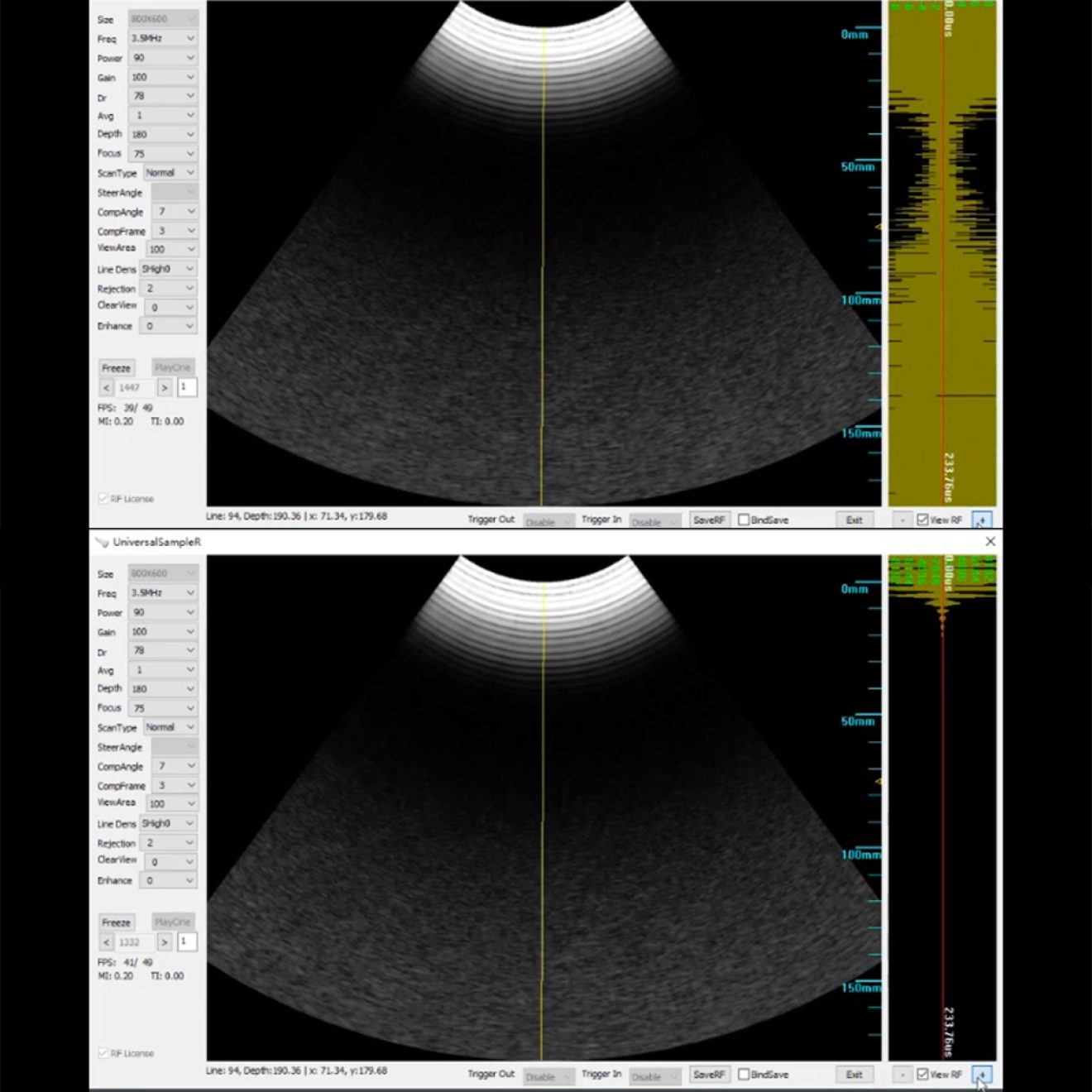1092x1092 pixels.
Task: Click the Exit button in the bottom window
Action: [854, 1074]
